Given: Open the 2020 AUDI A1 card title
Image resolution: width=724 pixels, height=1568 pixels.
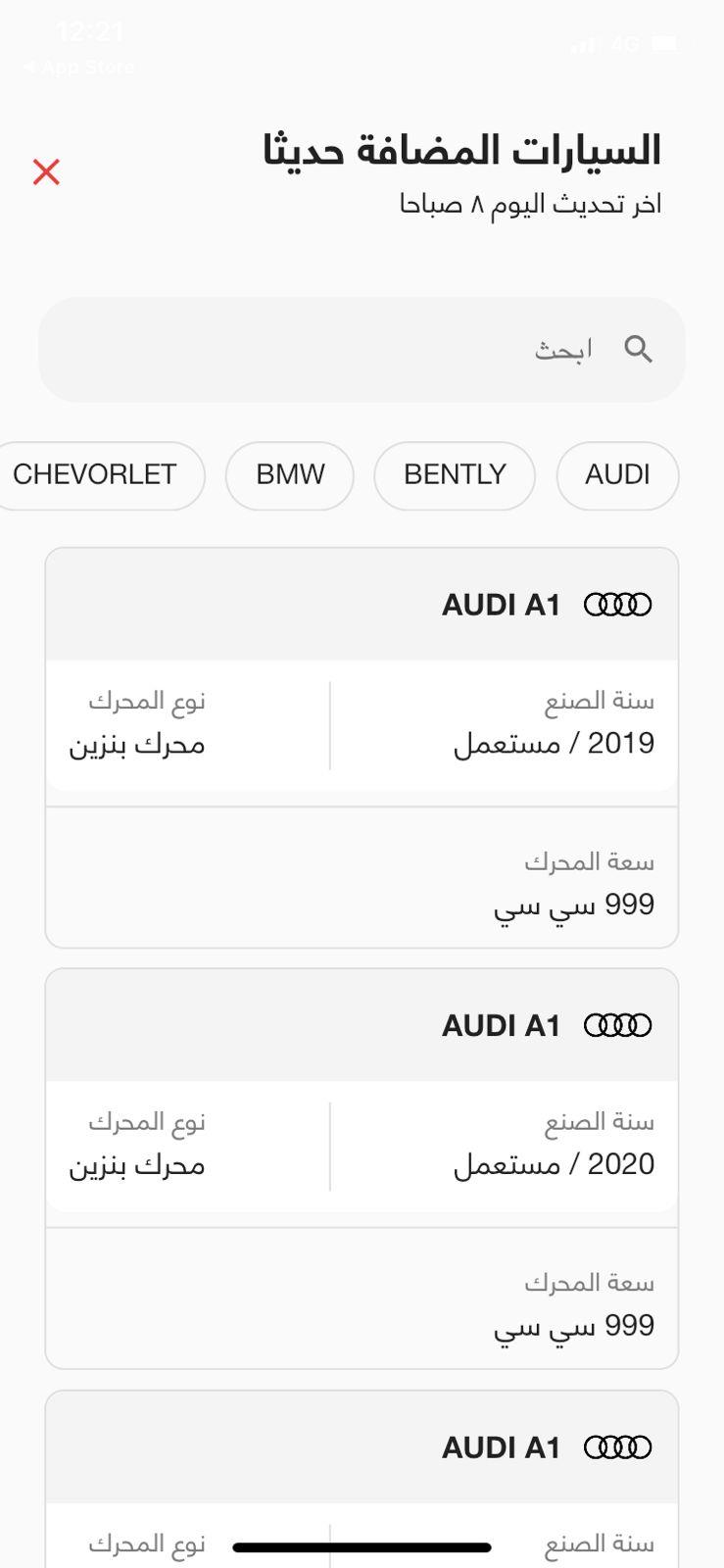Looking at the screenshot, I should (501, 1026).
